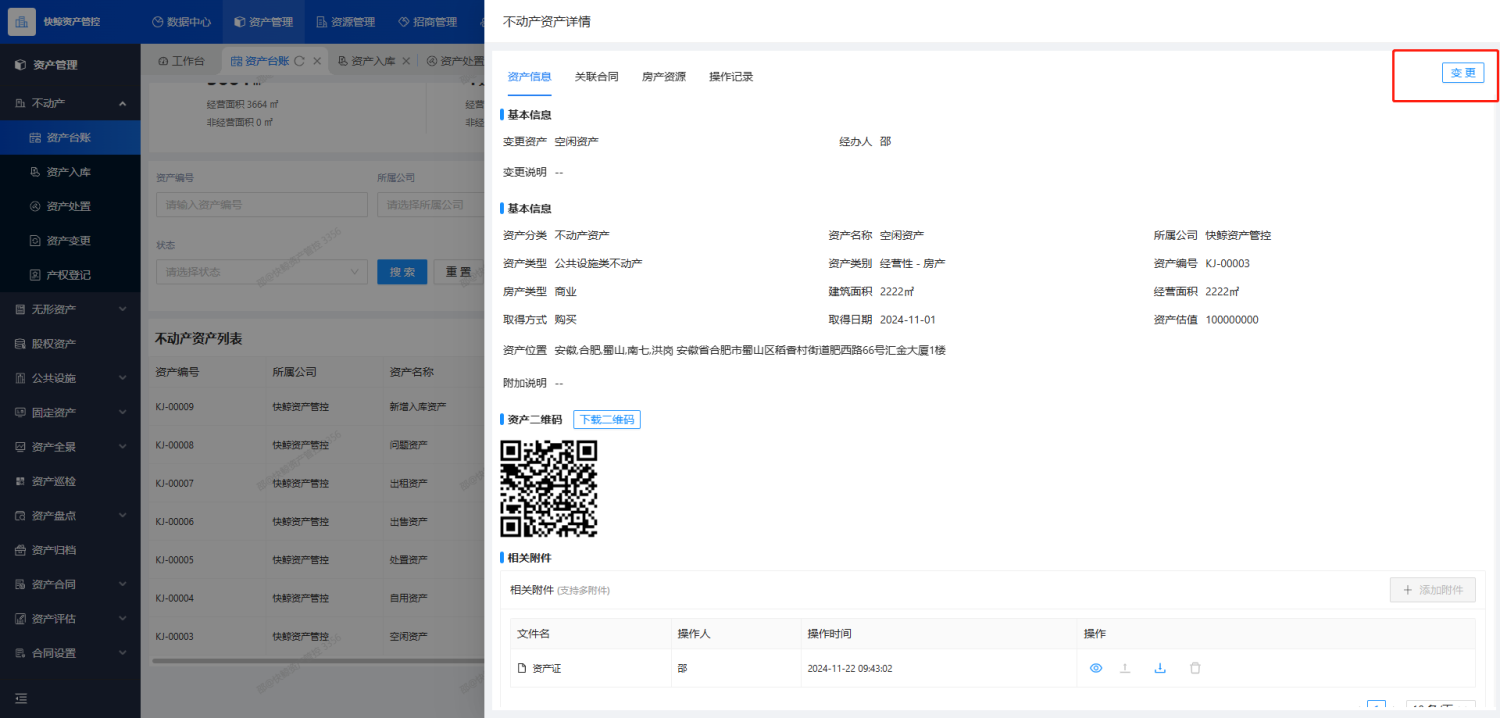The image size is (1500, 718).
Task: Select 资产台账 in the sidebar
Action: (x=70, y=137)
